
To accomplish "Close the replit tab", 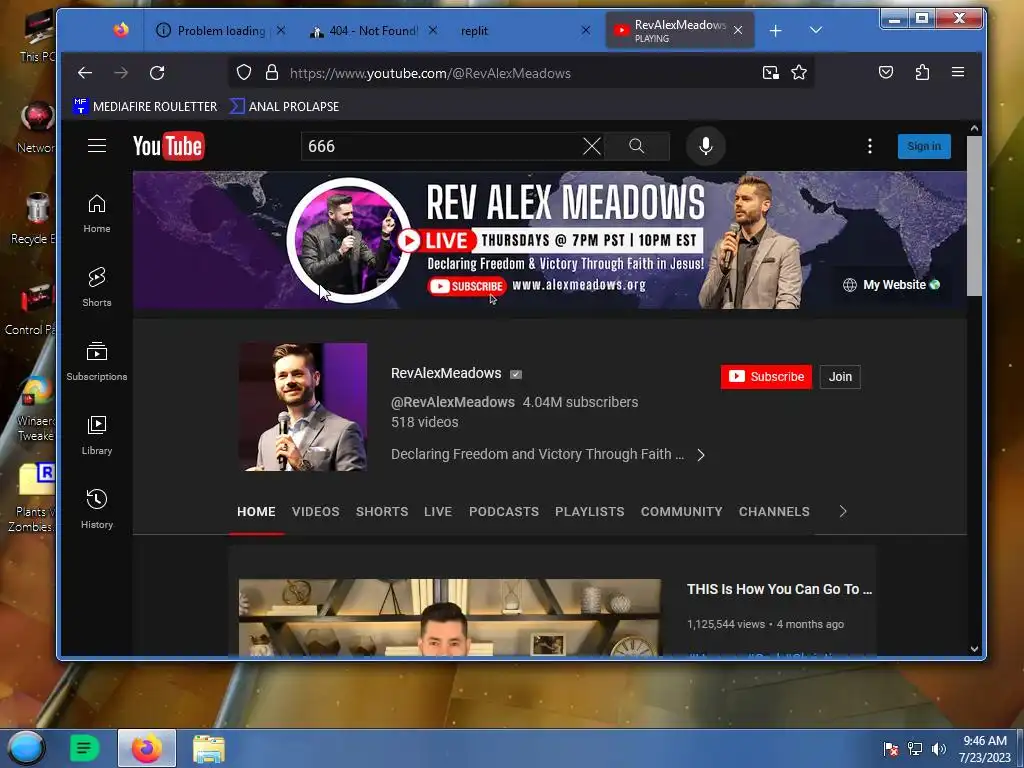I will coord(586,30).
